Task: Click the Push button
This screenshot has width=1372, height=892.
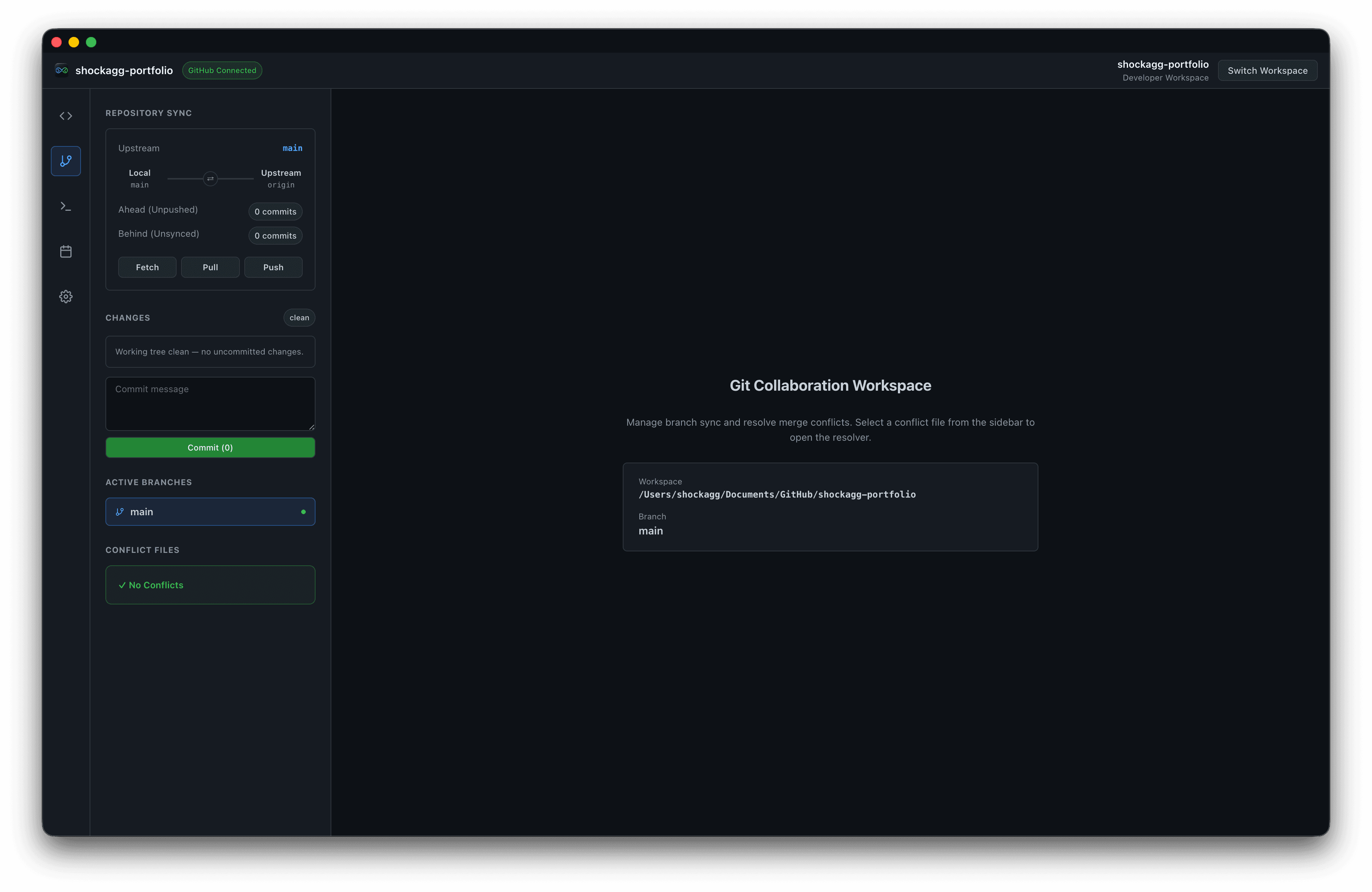Action: click(273, 267)
